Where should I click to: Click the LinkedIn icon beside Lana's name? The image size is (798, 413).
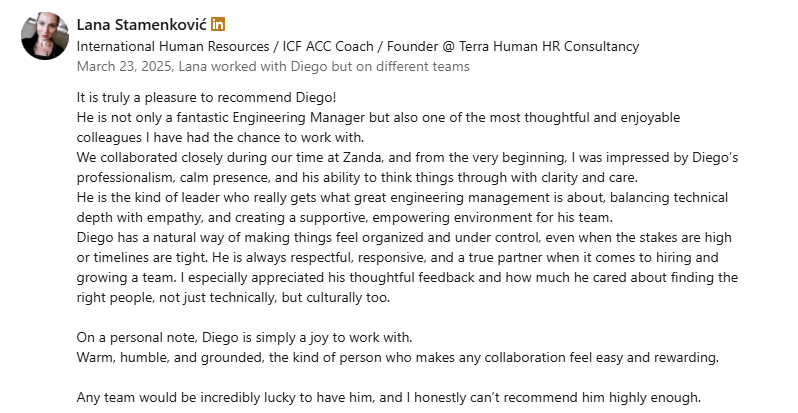(218, 24)
